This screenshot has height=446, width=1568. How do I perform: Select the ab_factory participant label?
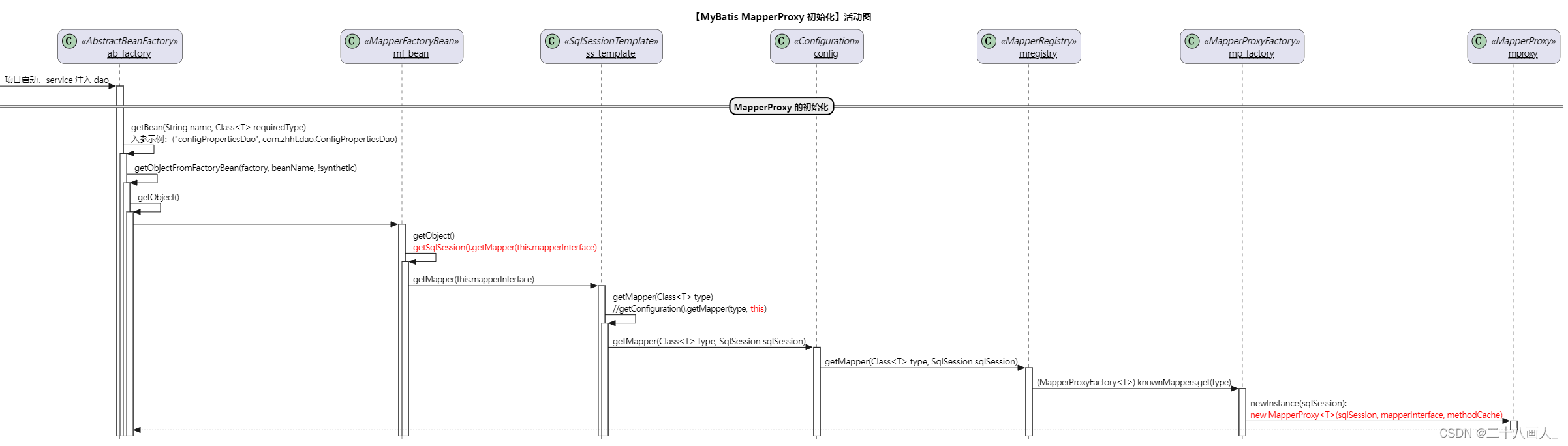coord(129,53)
